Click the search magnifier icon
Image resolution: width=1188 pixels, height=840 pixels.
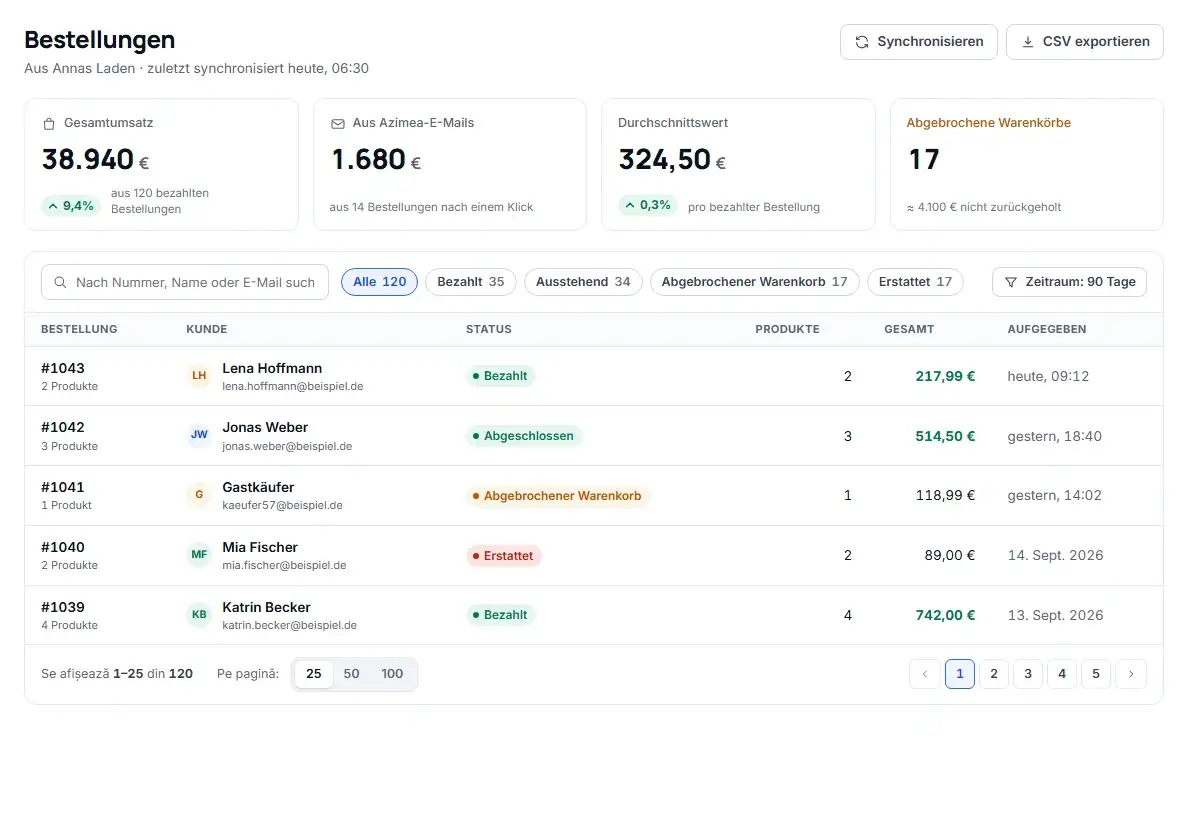click(61, 283)
